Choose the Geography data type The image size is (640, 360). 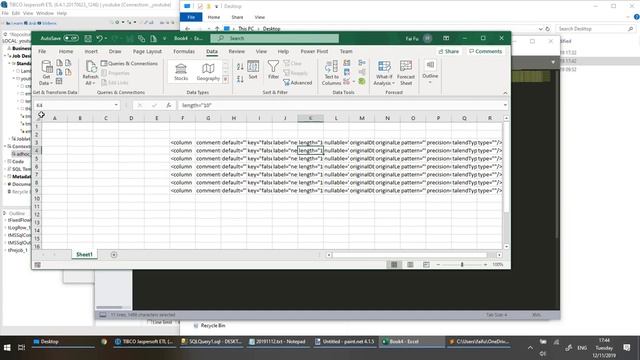[x=208, y=72]
